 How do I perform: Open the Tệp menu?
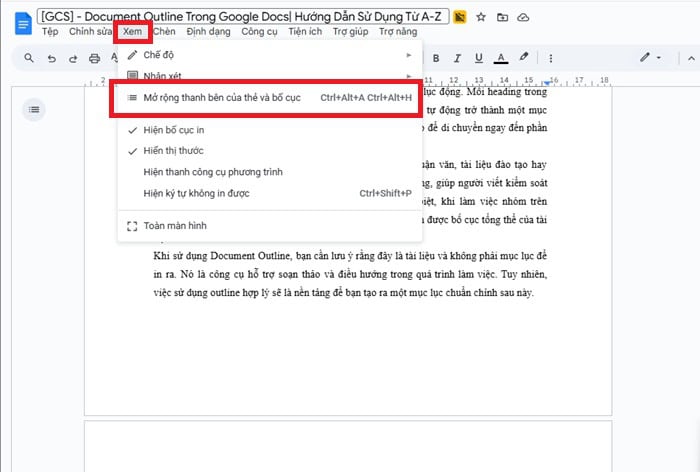point(50,32)
